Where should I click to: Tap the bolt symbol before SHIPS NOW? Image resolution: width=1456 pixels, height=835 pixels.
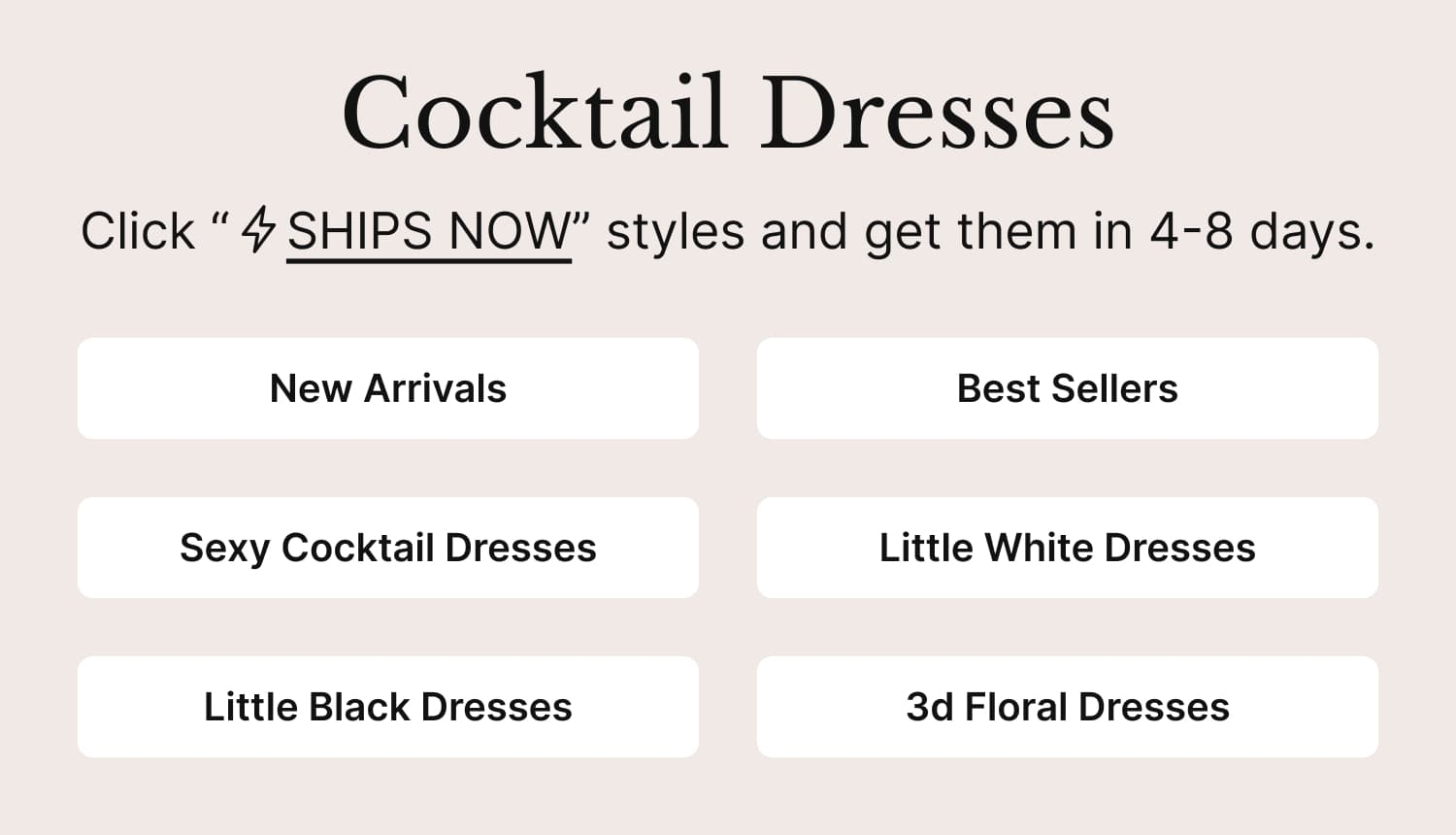pos(258,230)
